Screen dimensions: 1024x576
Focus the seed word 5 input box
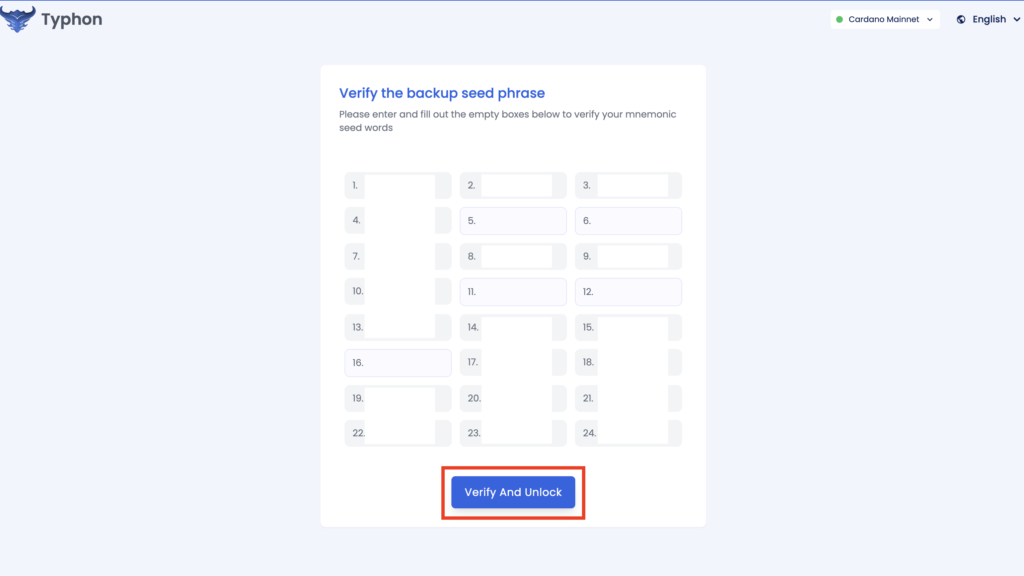point(513,221)
